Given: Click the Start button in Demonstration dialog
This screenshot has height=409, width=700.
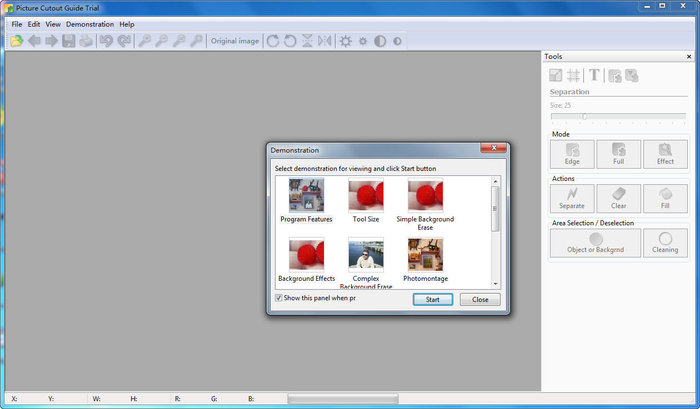Looking at the screenshot, I should [x=433, y=300].
